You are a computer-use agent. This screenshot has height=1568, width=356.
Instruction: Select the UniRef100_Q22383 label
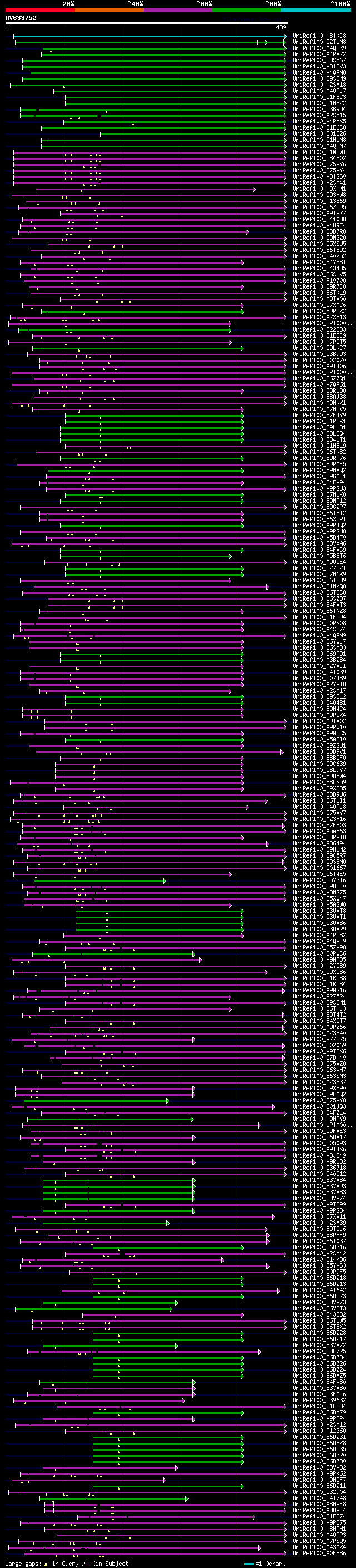click(319, 330)
